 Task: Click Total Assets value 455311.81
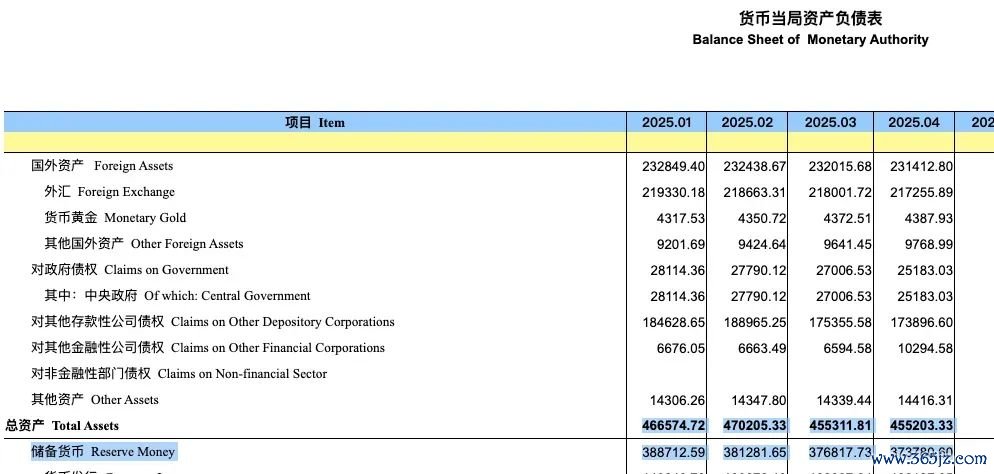840,426
